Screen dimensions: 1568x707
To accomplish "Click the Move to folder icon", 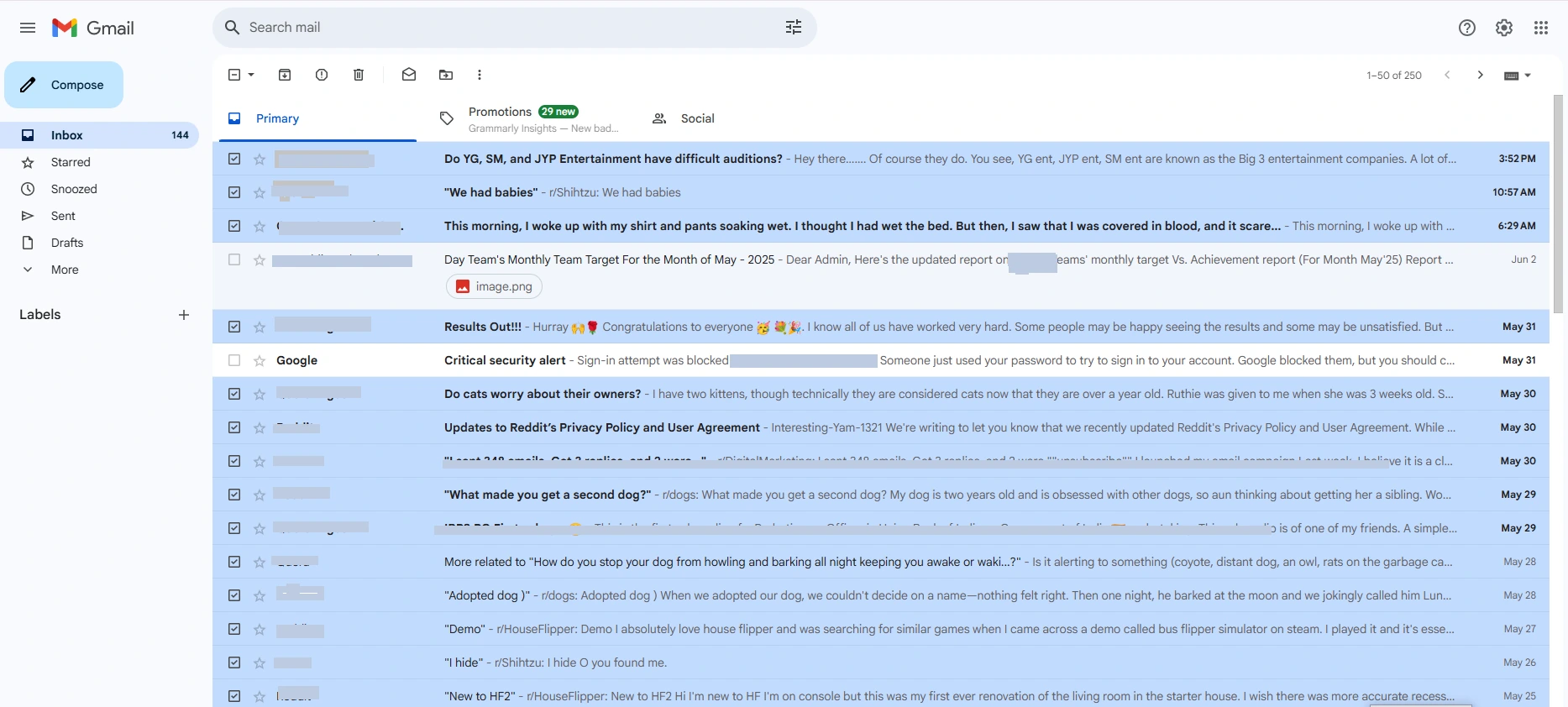I will [446, 75].
